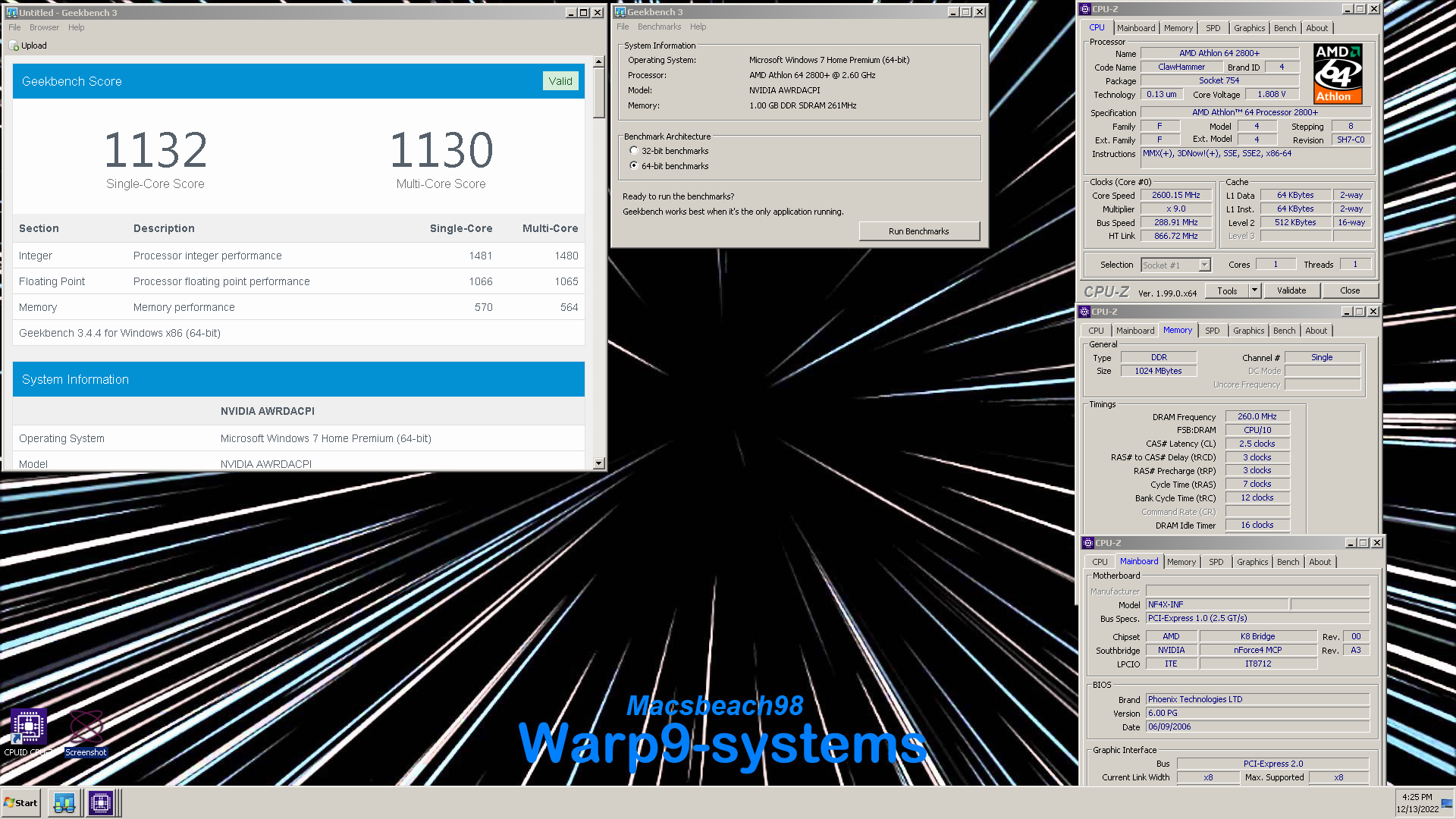
Task: Click the Geekbench 3 window title icon
Action: (620, 12)
